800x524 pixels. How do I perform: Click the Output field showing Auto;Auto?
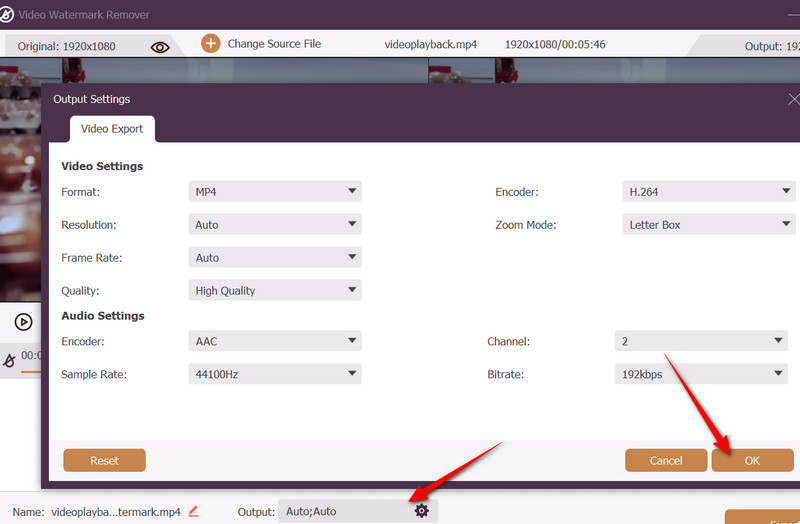pyautogui.click(x=345, y=511)
